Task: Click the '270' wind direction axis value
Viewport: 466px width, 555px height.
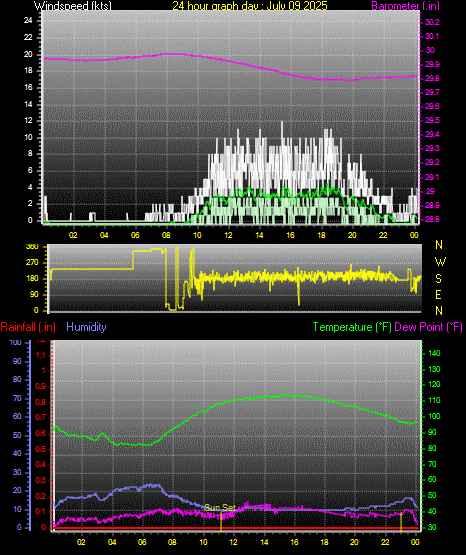Action: (32, 263)
